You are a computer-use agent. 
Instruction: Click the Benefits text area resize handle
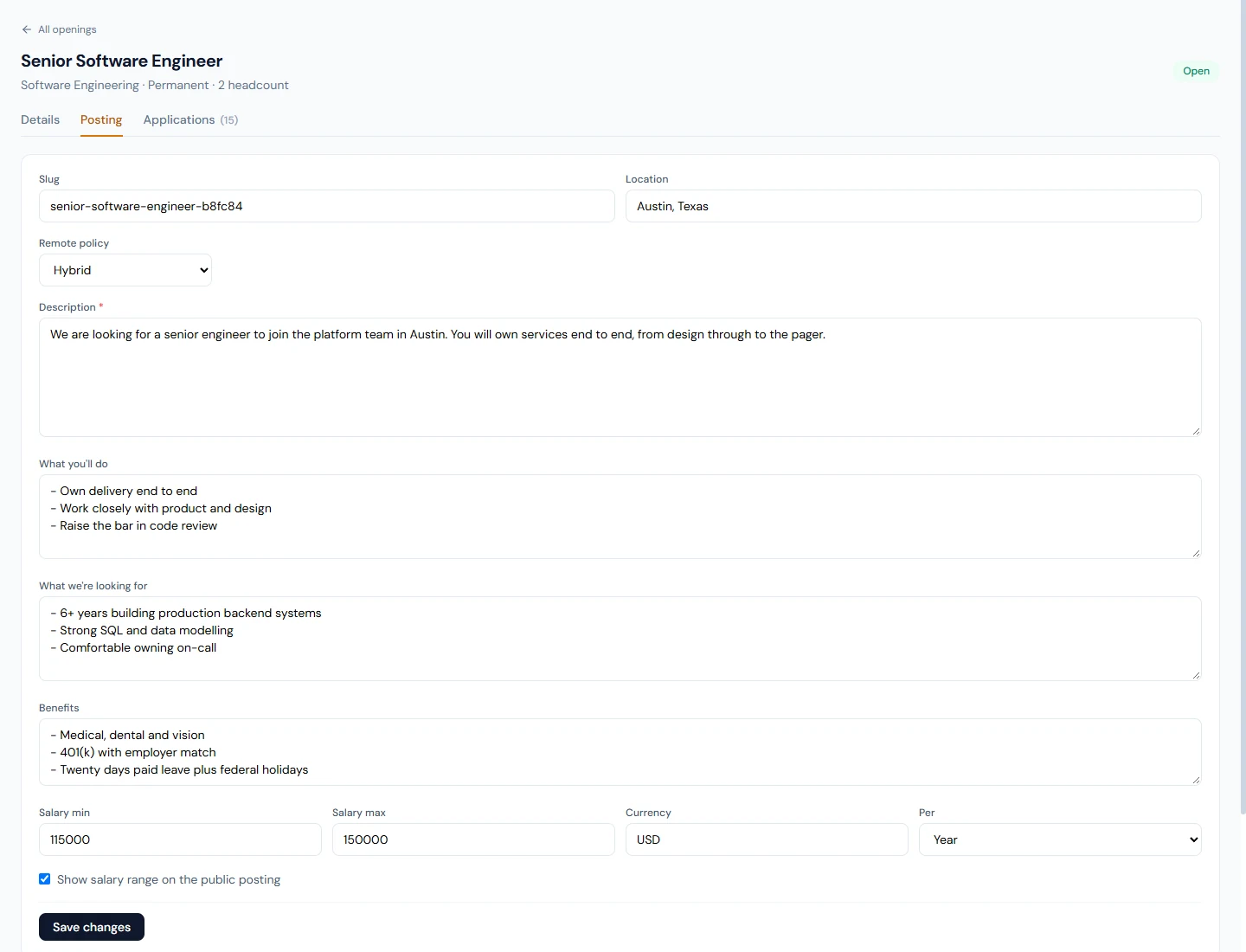(x=1196, y=780)
